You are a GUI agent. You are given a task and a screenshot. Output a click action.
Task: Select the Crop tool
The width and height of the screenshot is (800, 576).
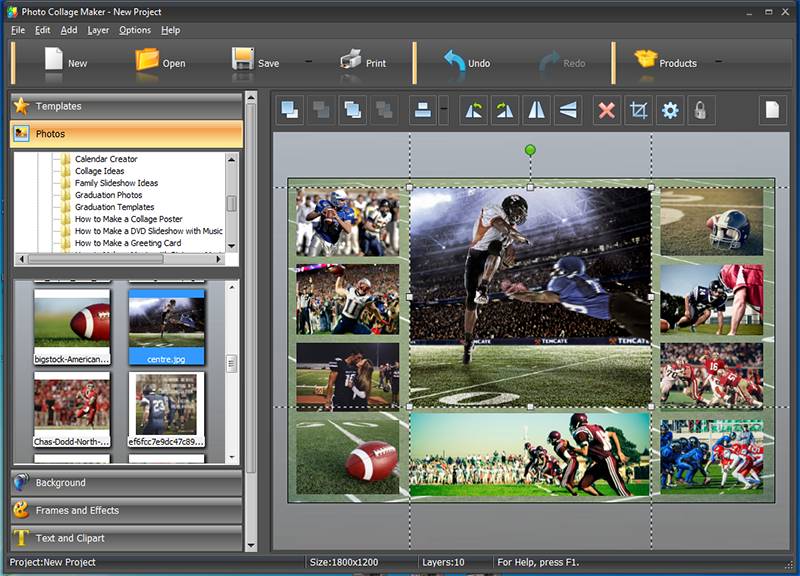(638, 110)
